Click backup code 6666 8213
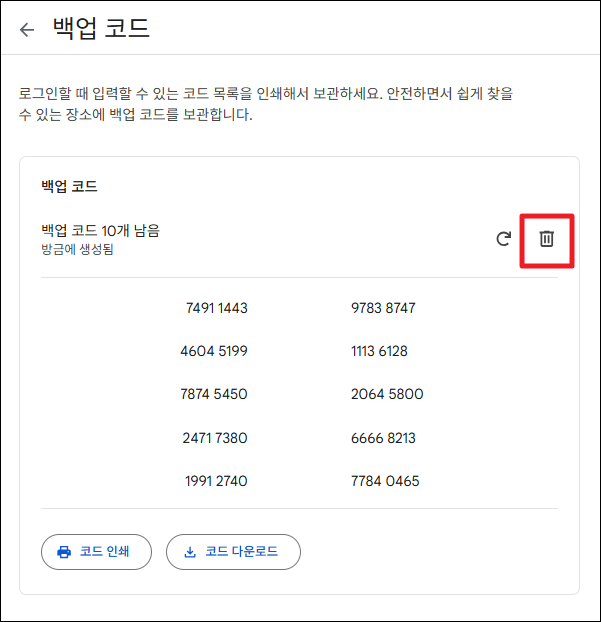Image resolution: width=601 pixels, height=622 pixels. pos(383,438)
